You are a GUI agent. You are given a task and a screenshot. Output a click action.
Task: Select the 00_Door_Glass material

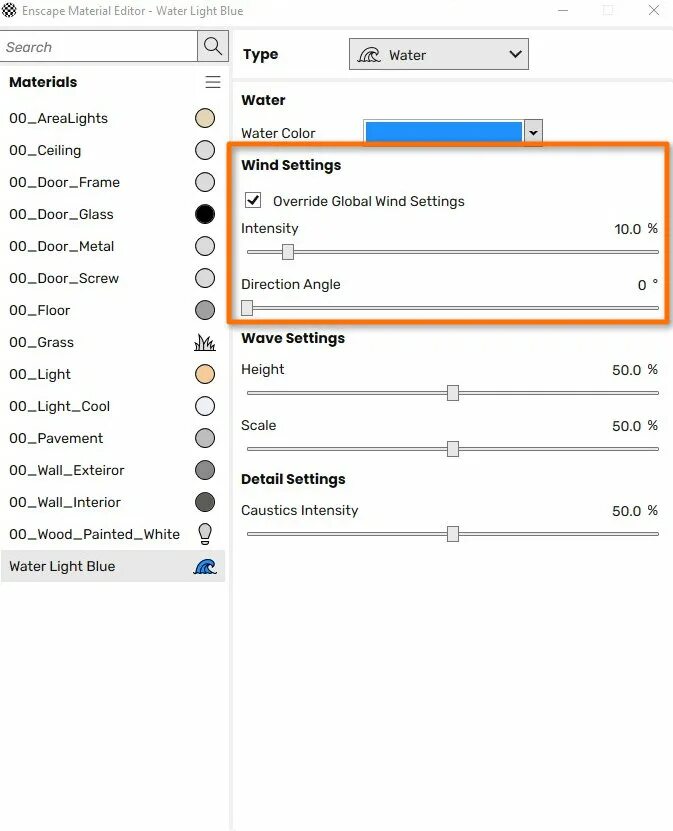pyautogui.click(x=112, y=214)
